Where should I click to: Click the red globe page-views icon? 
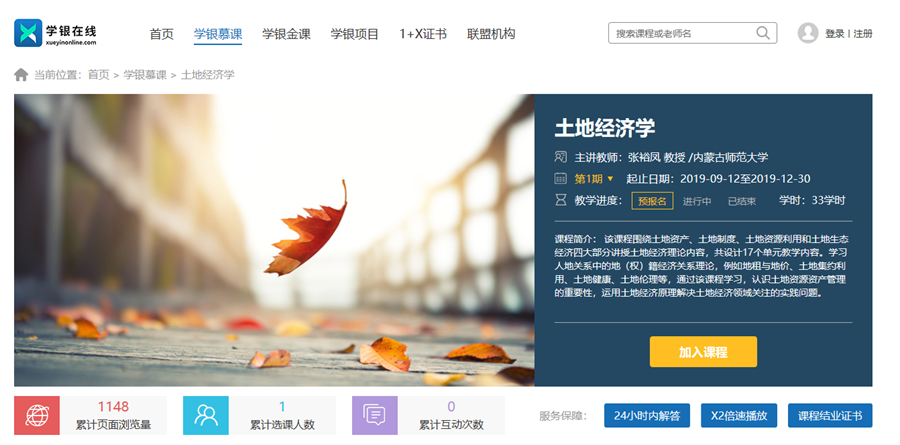tap(37, 415)
